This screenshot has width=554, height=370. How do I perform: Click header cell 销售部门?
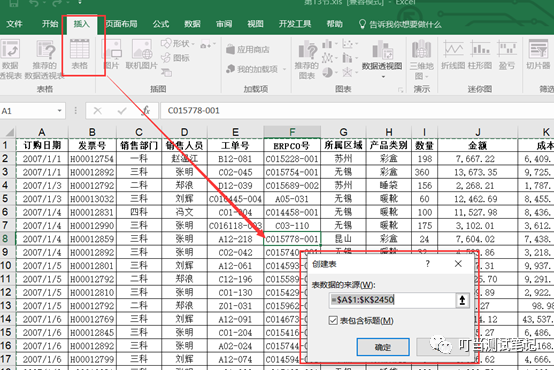click(139, 145)
